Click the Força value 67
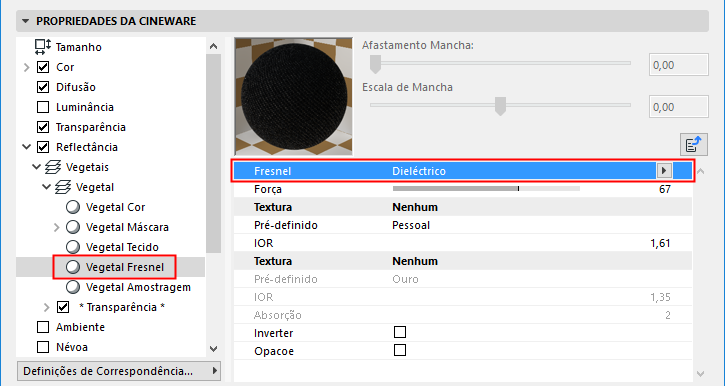The width and height of the screenshot is (725, 386). [665, 189]
